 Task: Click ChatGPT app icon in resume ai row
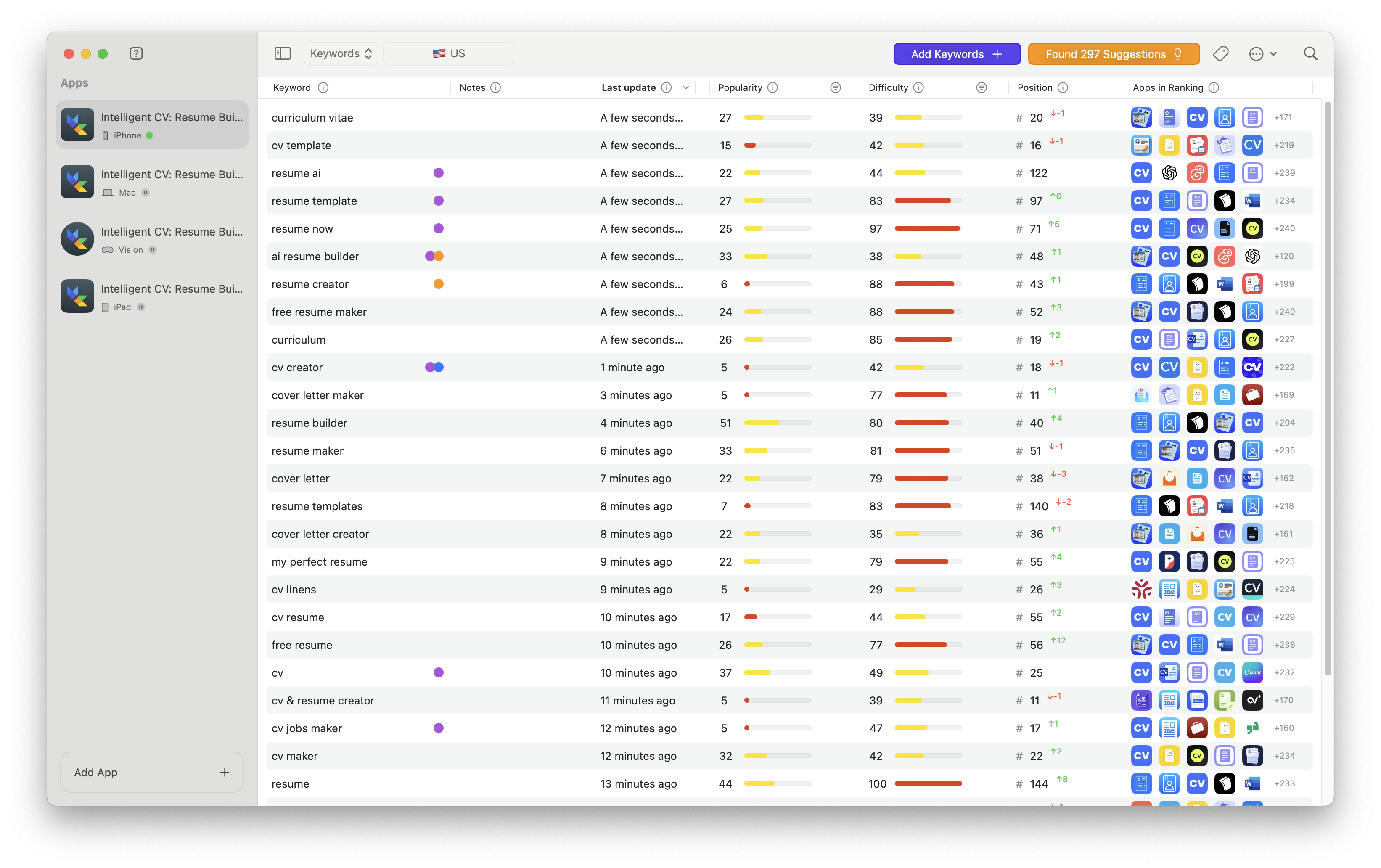(1169, 173)
